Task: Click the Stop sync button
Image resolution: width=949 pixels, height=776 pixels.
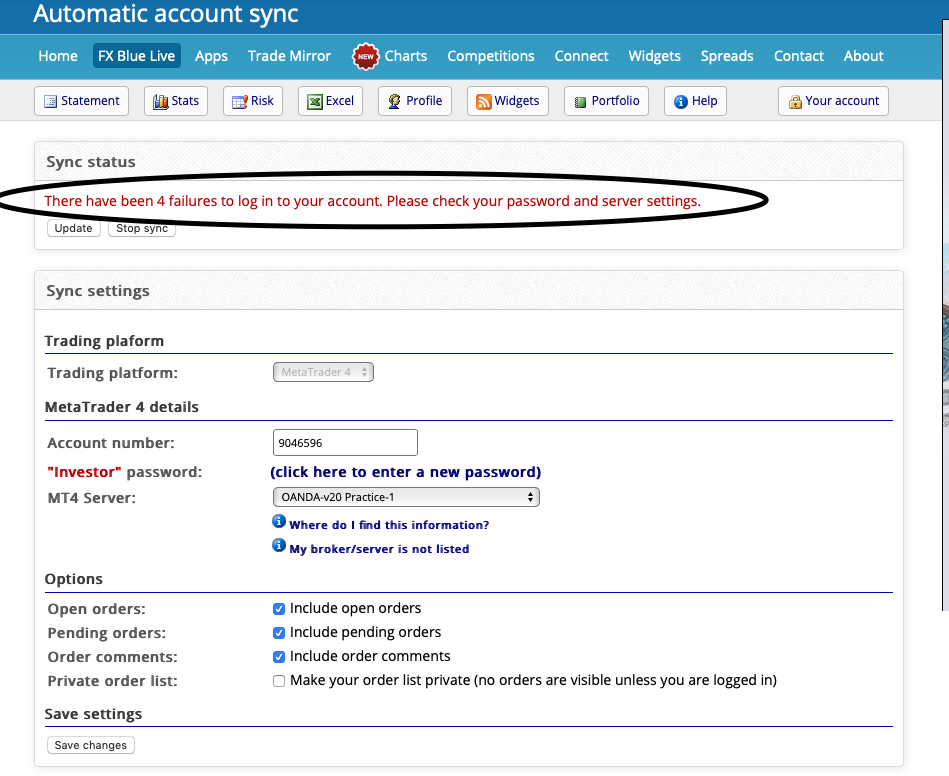Action: (x=142, y=228)
